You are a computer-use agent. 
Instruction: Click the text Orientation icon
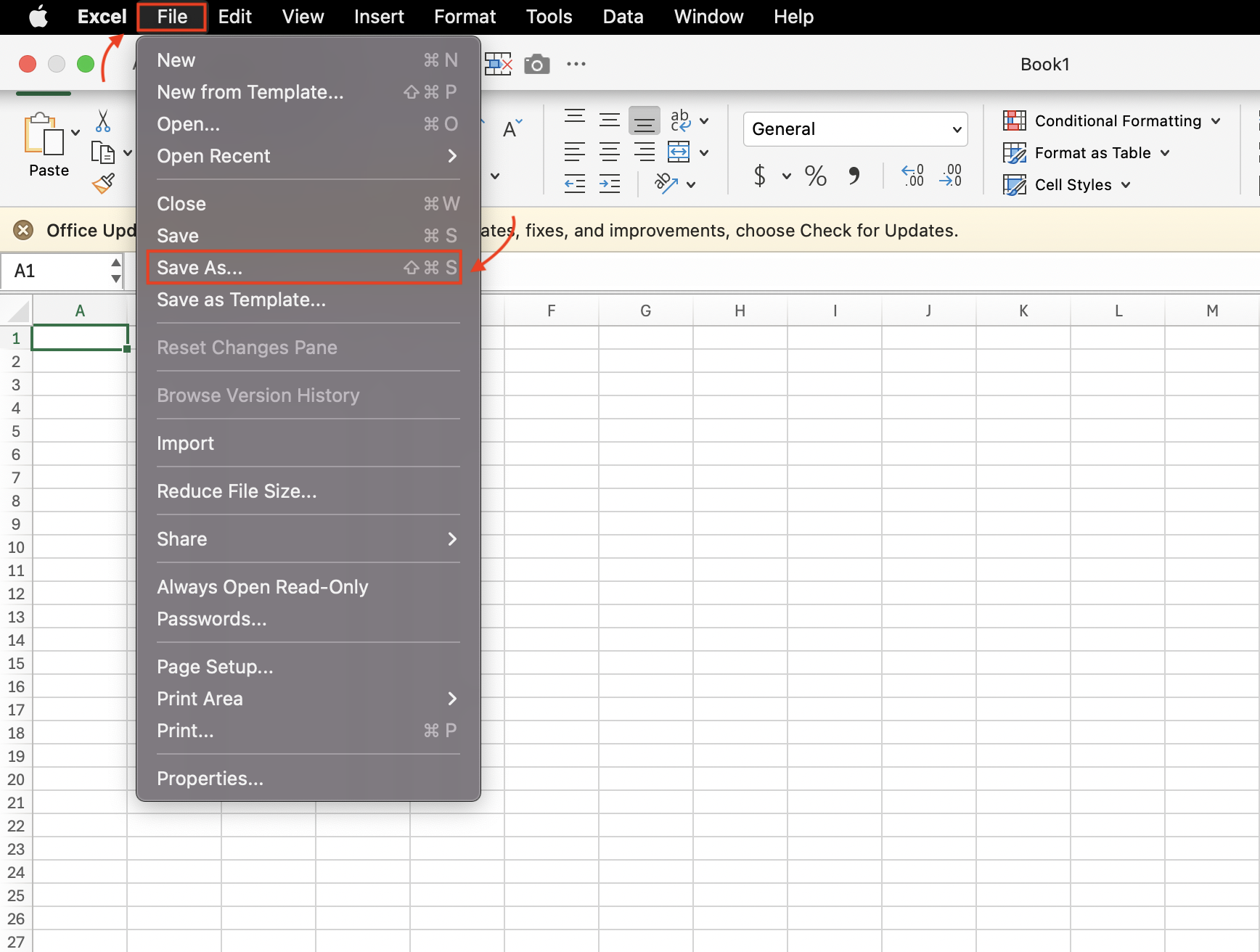666,184
